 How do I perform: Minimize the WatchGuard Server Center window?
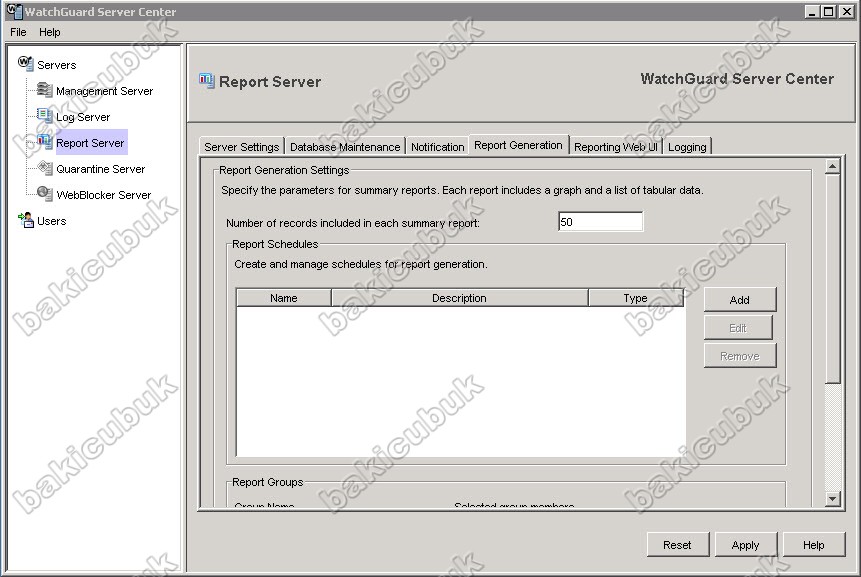point(813,12)
